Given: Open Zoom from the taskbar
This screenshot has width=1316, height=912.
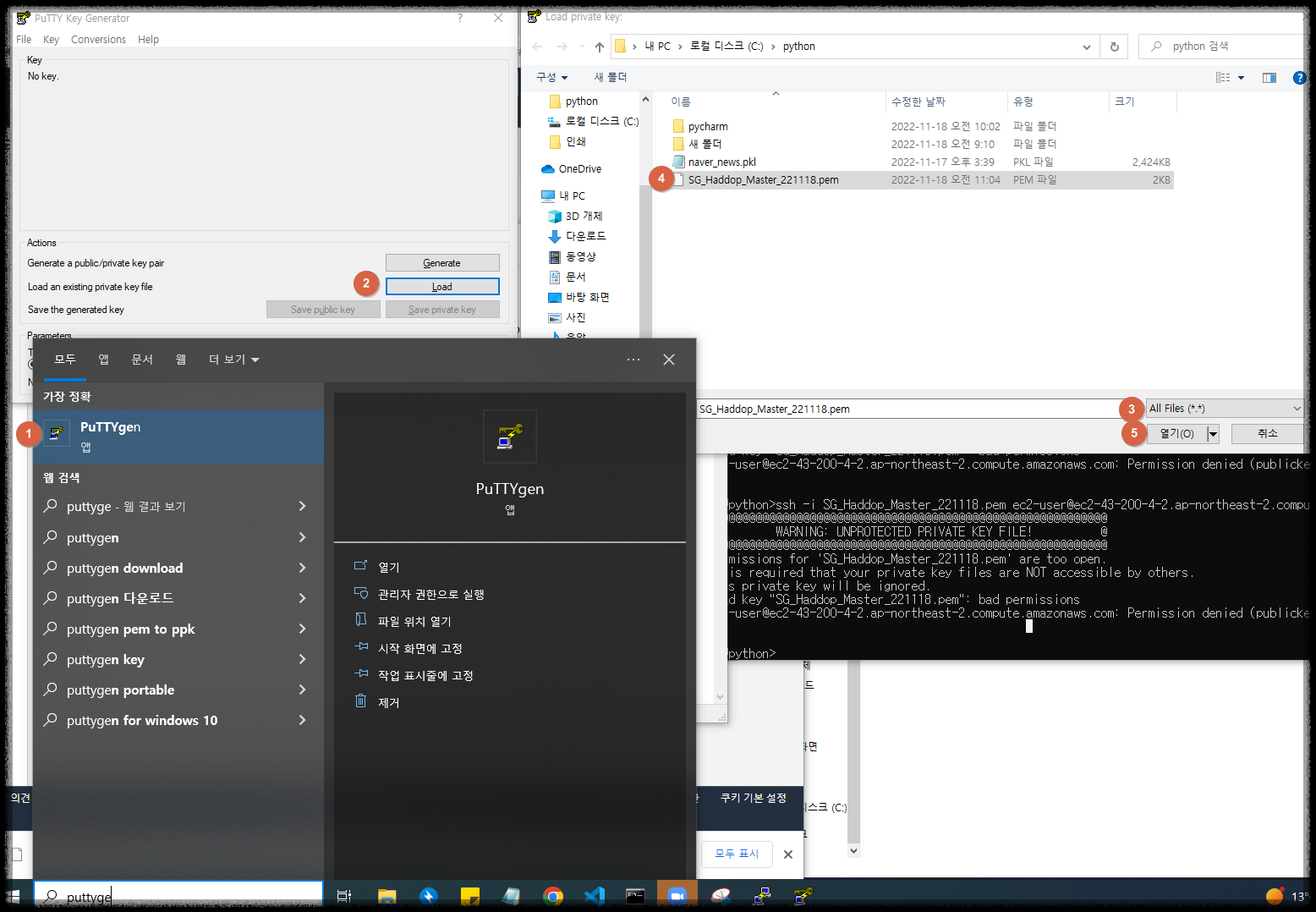Looking at the screenshot, I should [677, 896].
